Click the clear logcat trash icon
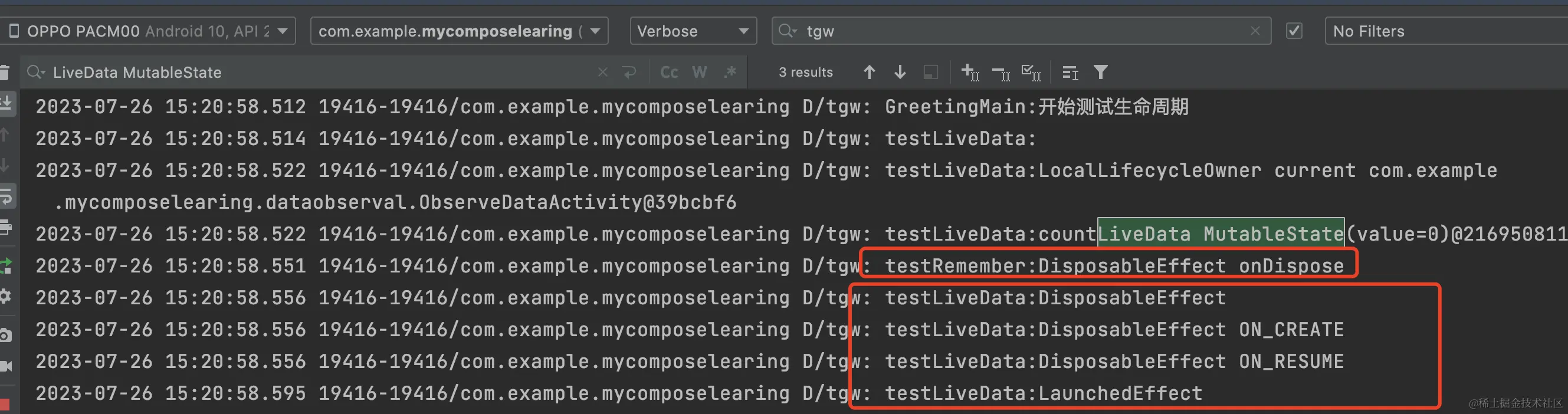This screenshot has height=414, width=1568. [x=5, y=73]
